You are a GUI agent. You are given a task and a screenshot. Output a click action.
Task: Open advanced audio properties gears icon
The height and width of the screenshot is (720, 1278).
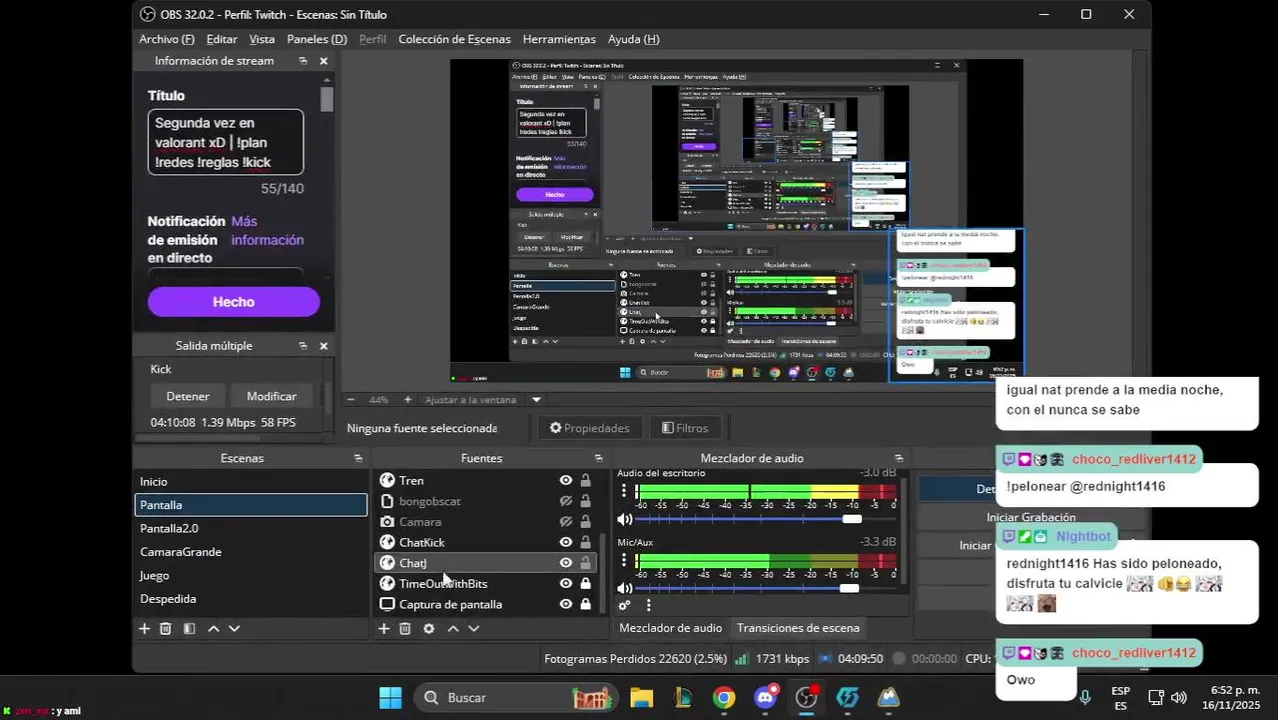(x=625, y=605)
